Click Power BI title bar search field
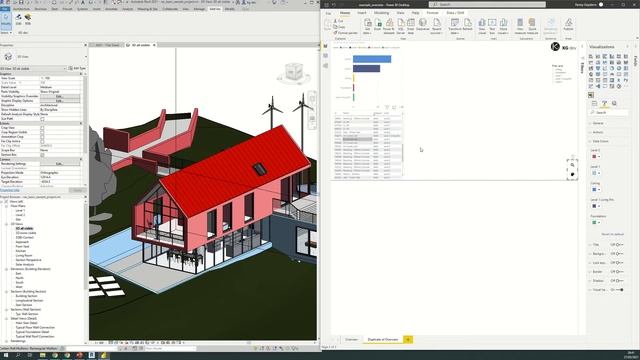Image resolution: width=640 pixels, height=360 pixels. click(487, 4)
